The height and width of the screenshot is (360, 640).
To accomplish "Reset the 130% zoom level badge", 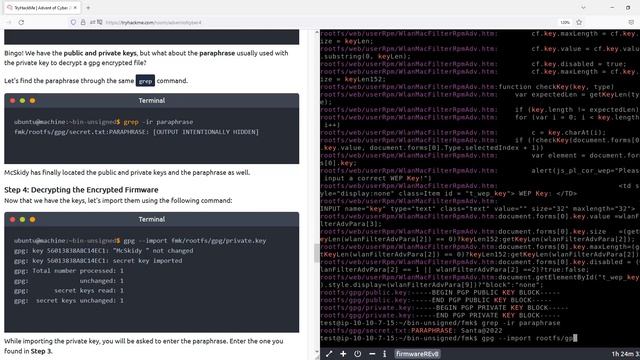I will (x=565, y=22).
